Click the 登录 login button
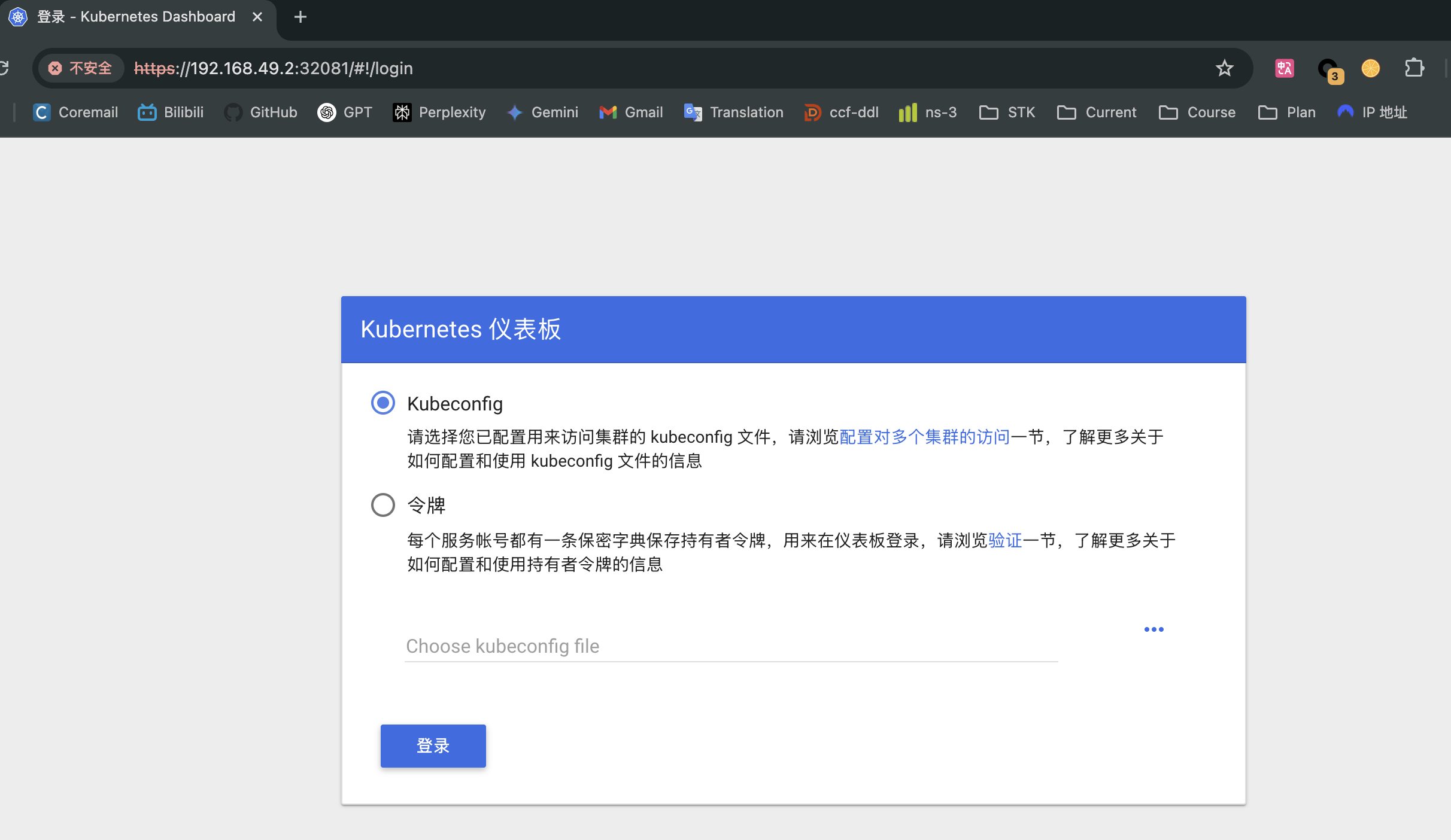 (x=432, y=745)
